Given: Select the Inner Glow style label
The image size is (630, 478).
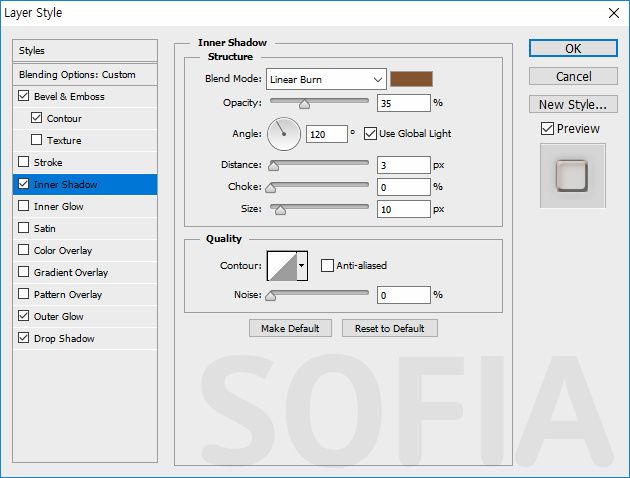Looking at the screenshot, I should click(59, 206).
